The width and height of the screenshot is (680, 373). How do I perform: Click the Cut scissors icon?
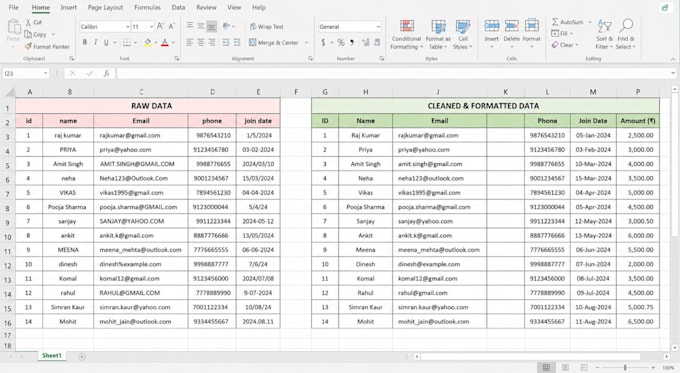28,22
